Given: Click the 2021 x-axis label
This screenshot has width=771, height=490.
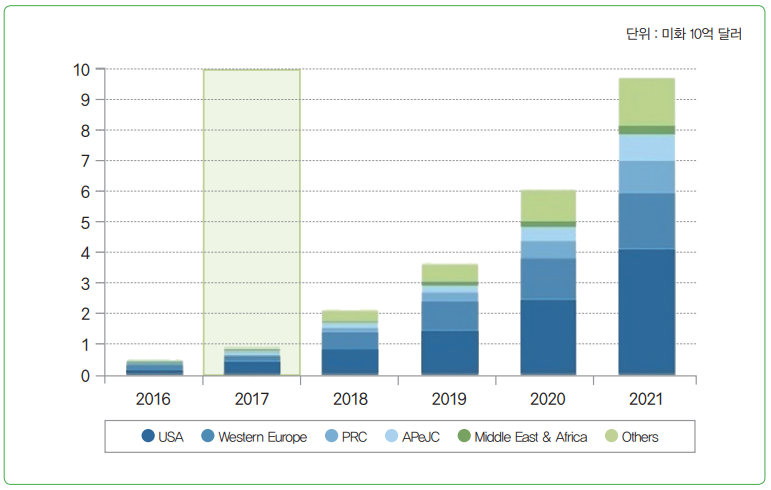Looking at the screenshot, I should (646, 399).
